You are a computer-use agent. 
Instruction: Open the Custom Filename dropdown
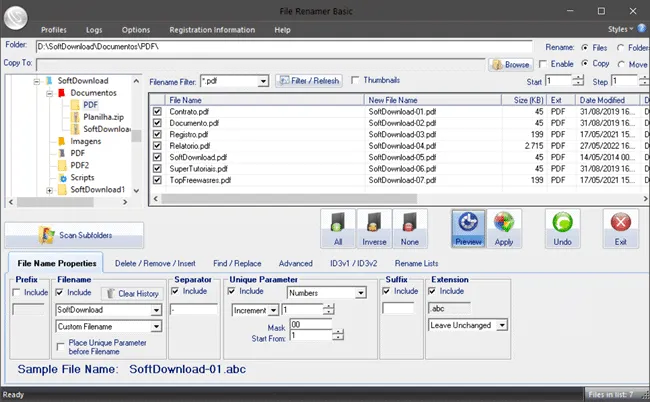(x=156, y=327)
